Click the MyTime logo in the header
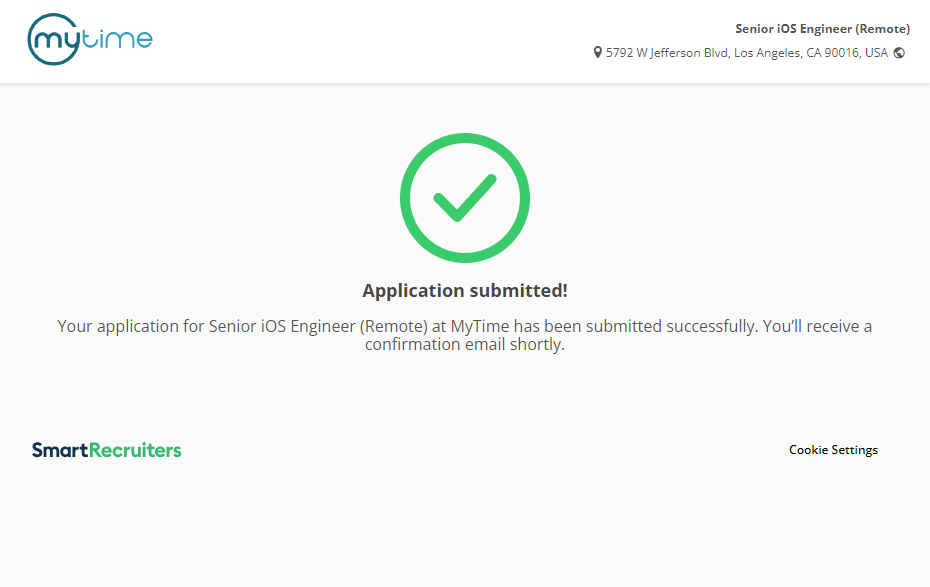The image size is (930, 587). (x=90, y=40)
